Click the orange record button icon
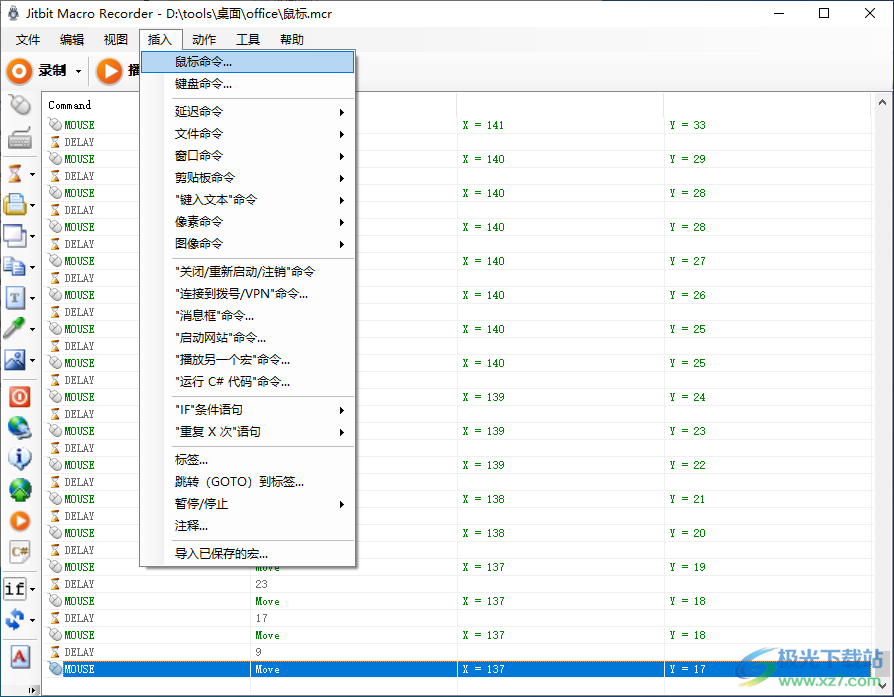 [19, 71]
